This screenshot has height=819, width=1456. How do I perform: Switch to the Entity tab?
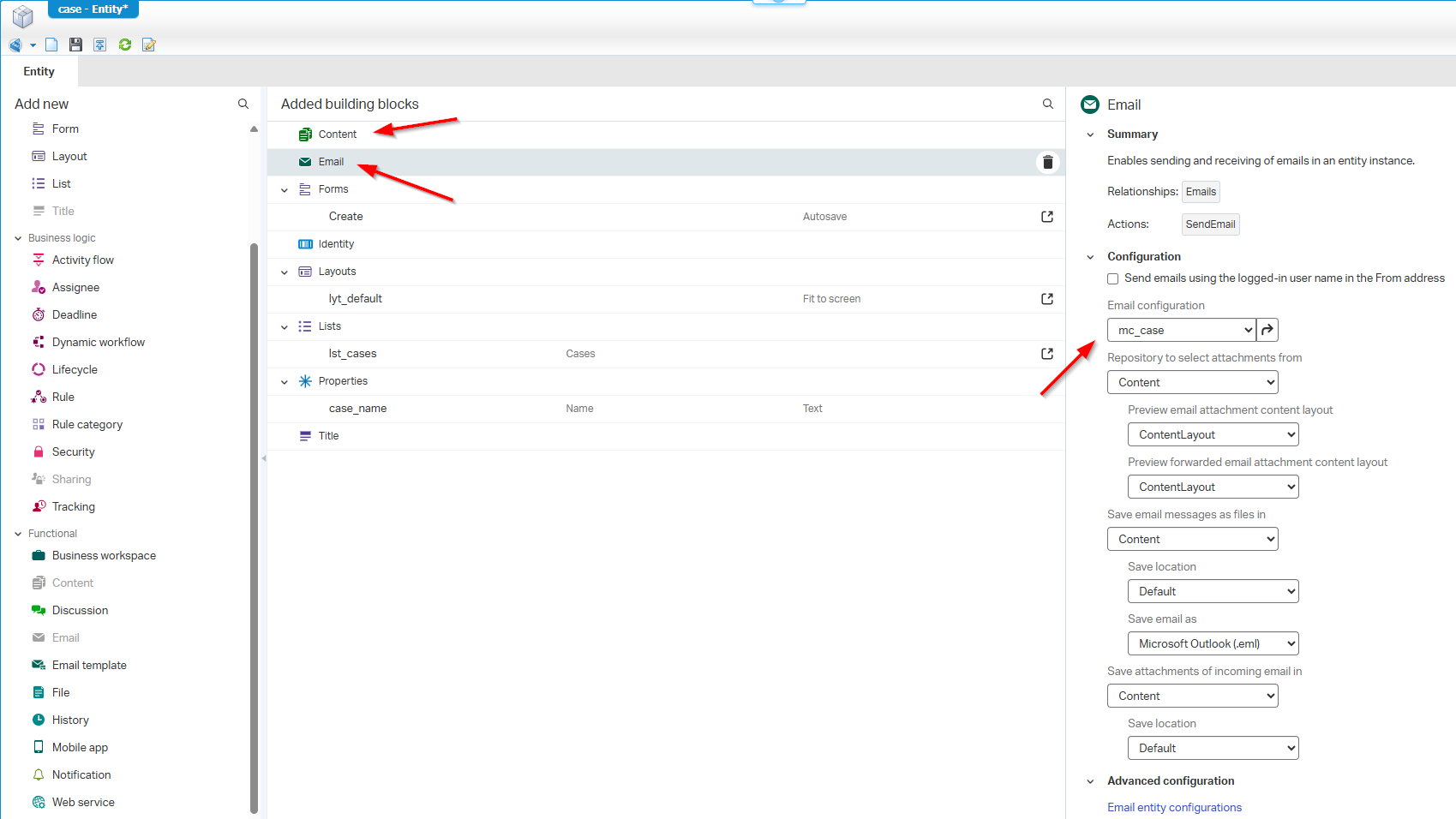39,72
